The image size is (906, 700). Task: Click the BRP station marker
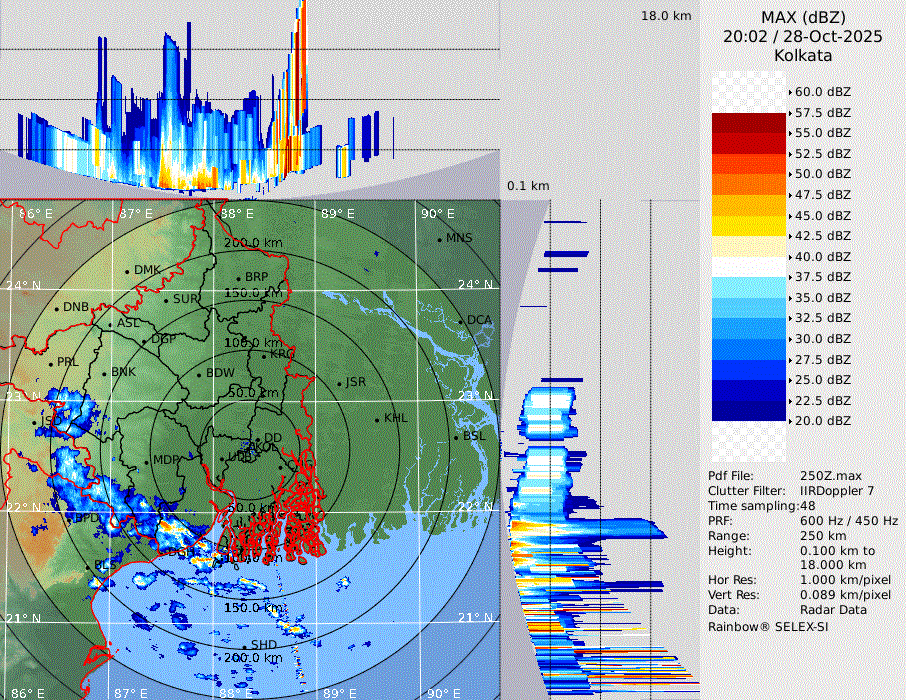(238, 278)
